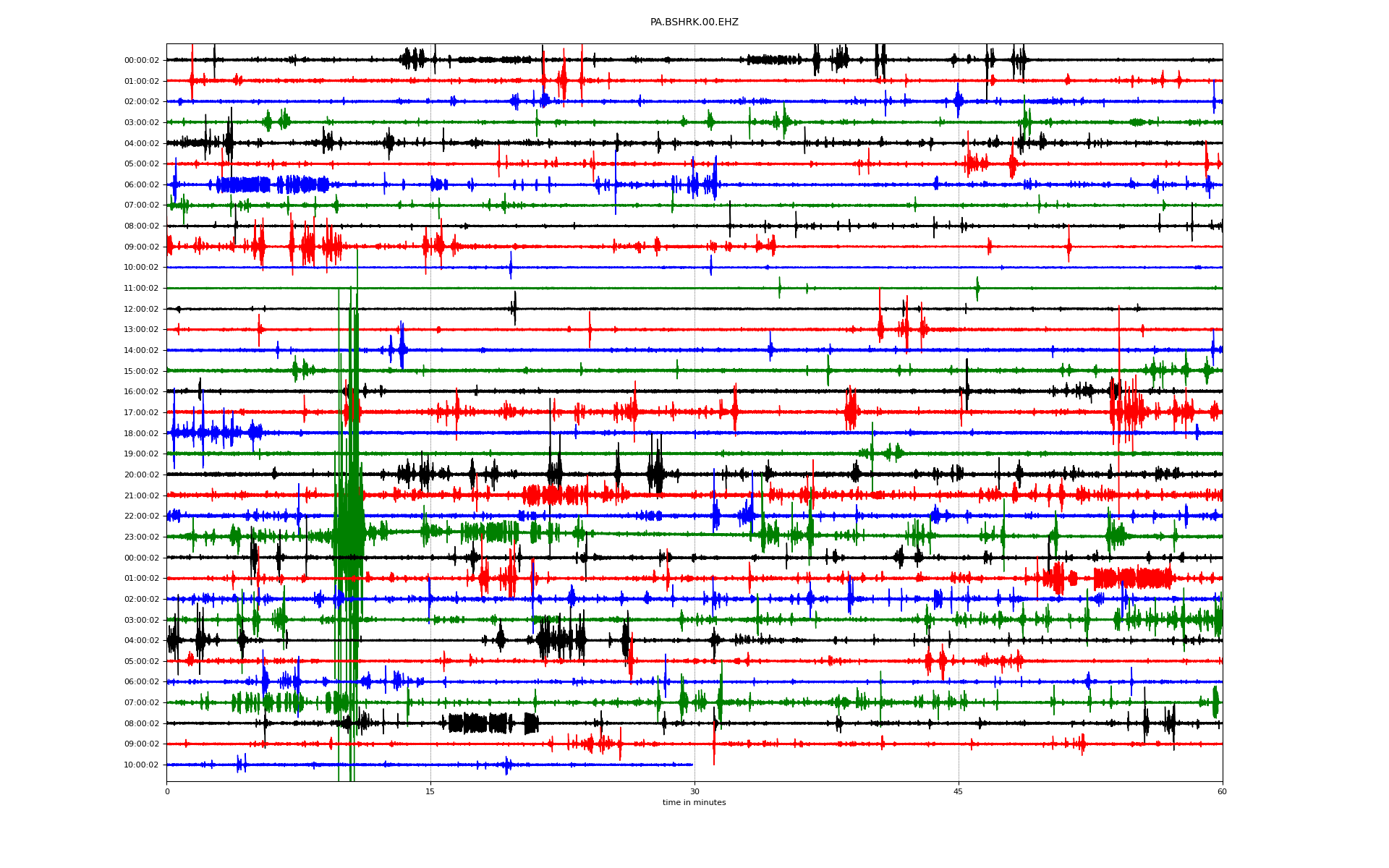
Task: Select the 11:00:02 row label
Action: (141, 289)
